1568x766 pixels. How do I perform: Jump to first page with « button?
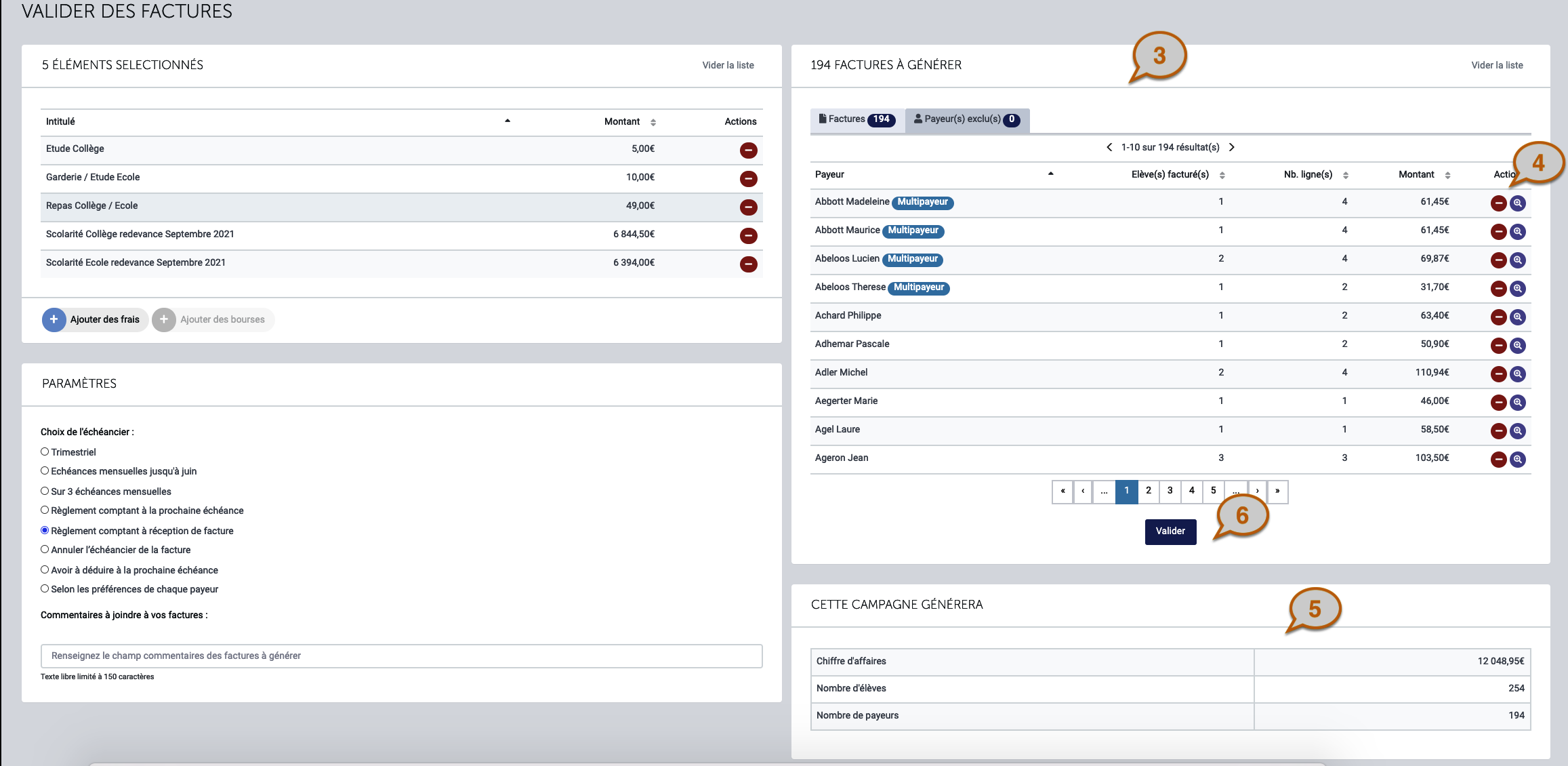(1062, 491)
